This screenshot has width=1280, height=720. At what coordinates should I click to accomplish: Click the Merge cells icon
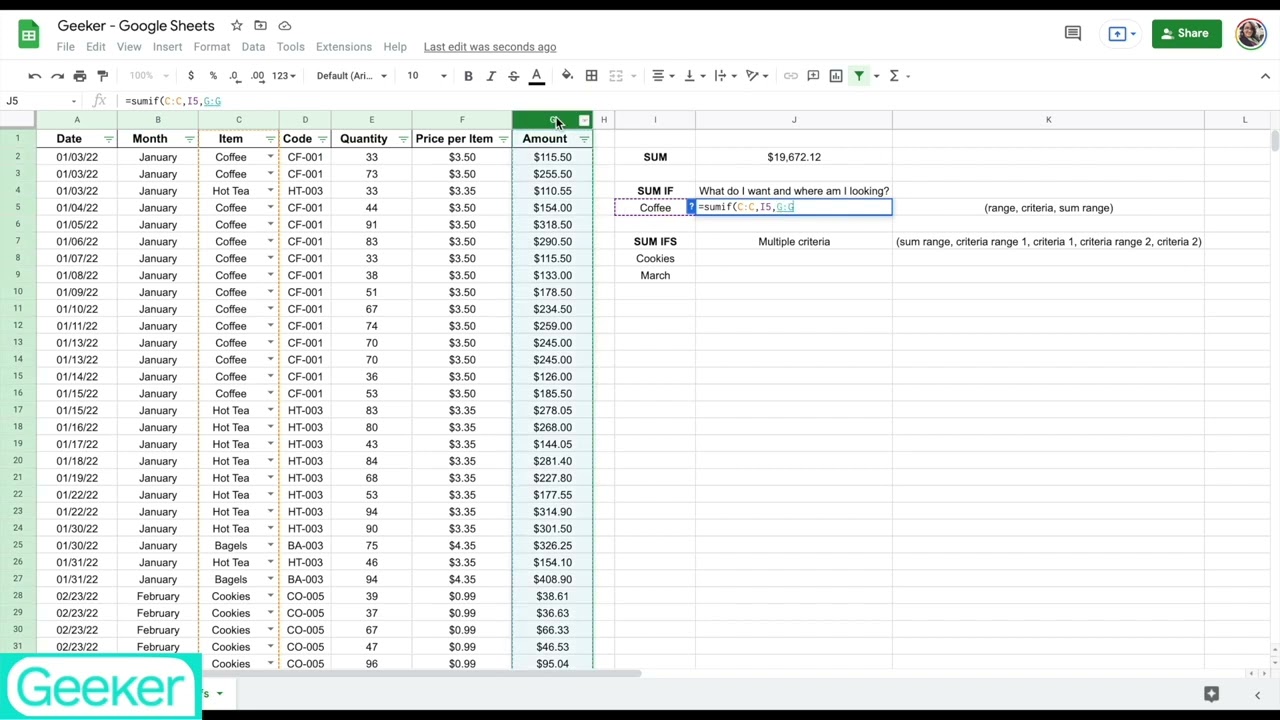click(x=616, y=76)
